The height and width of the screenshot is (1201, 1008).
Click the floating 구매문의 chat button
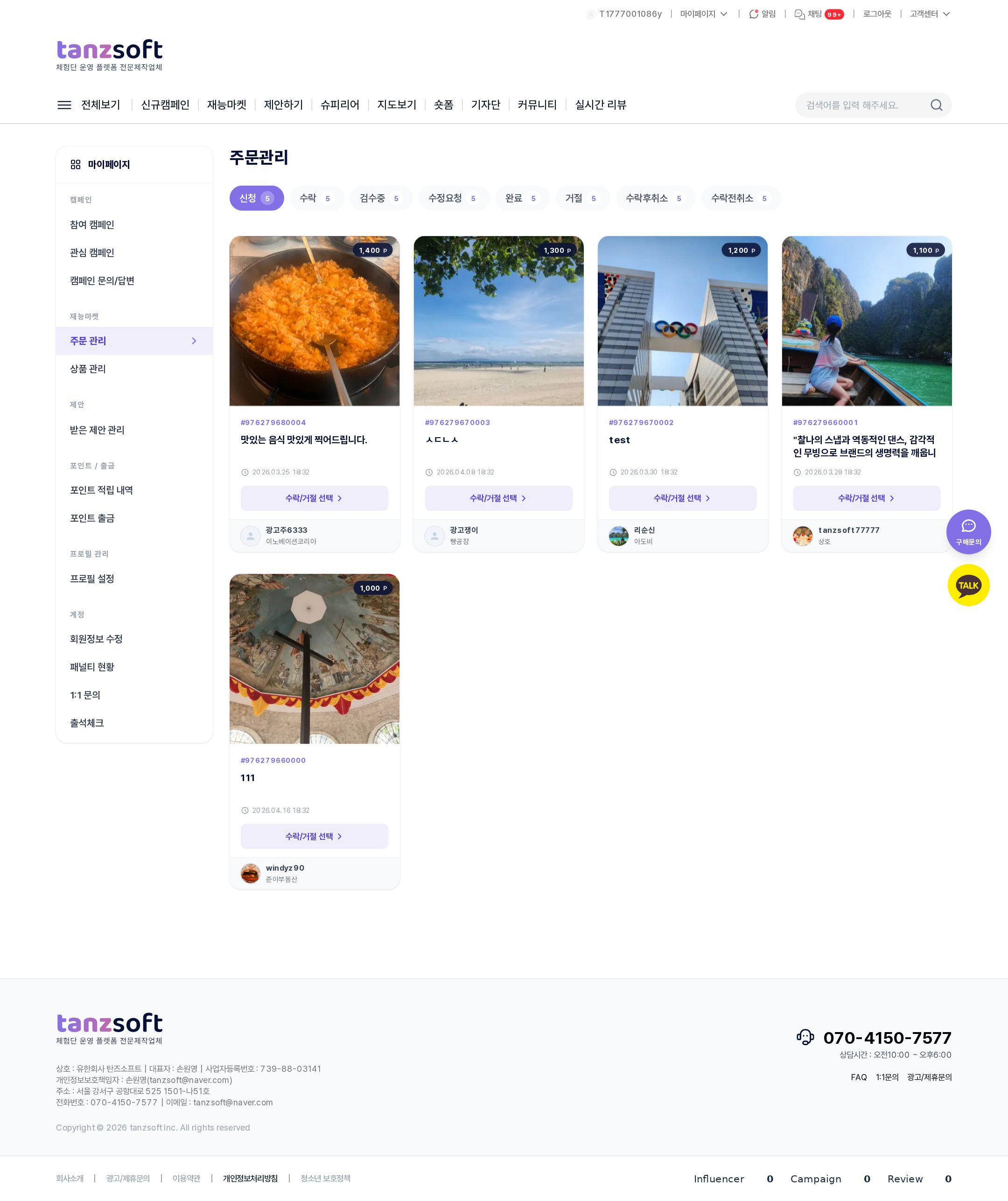(x=968, y=532)
